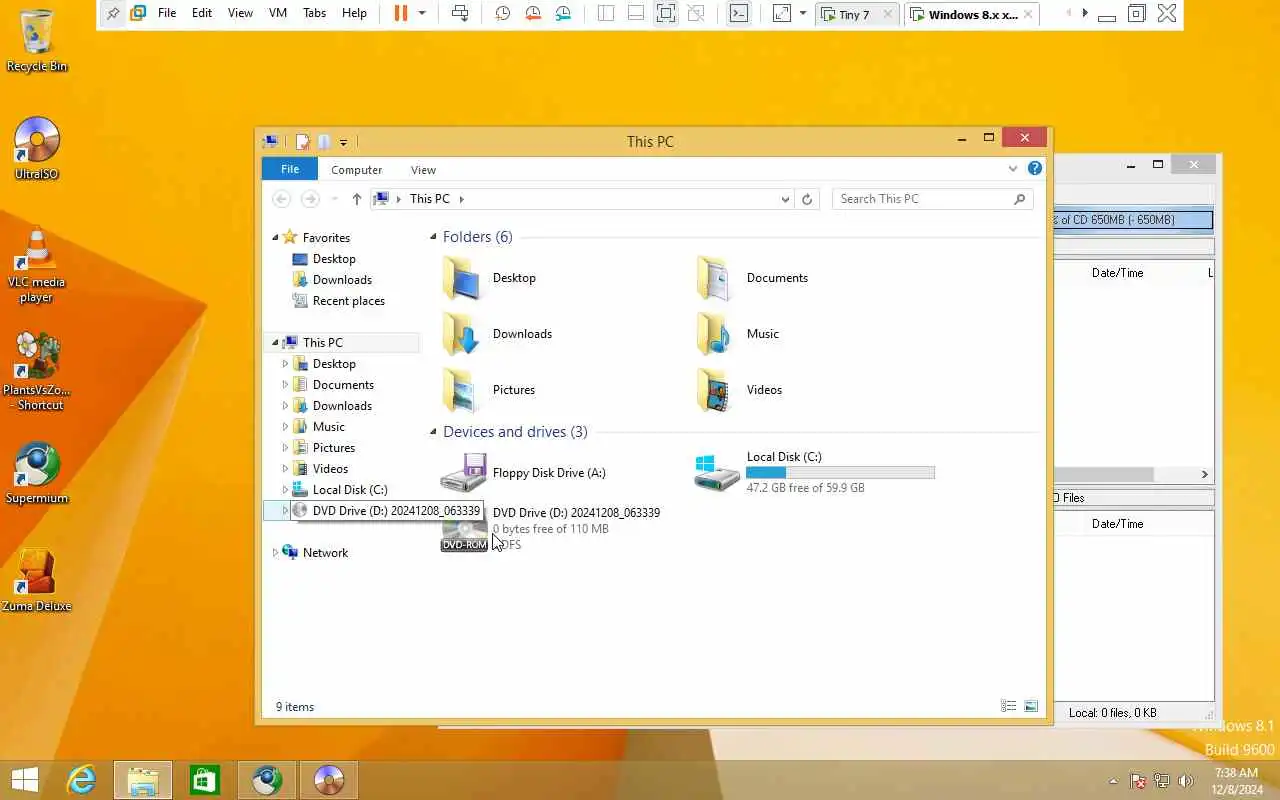The image size is (1280, 800).
Task: Switch to Supermium in the taskbar
Action: pyautogui.click(x=267, y=780)
